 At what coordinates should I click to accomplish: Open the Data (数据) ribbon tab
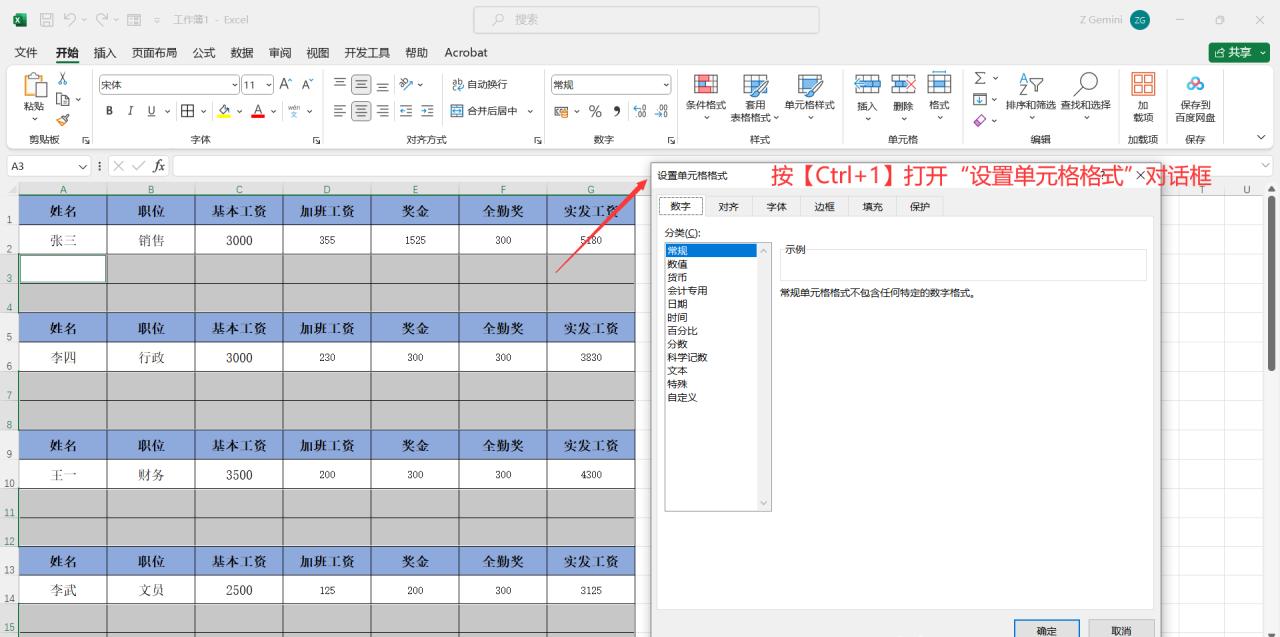(242, 52)
